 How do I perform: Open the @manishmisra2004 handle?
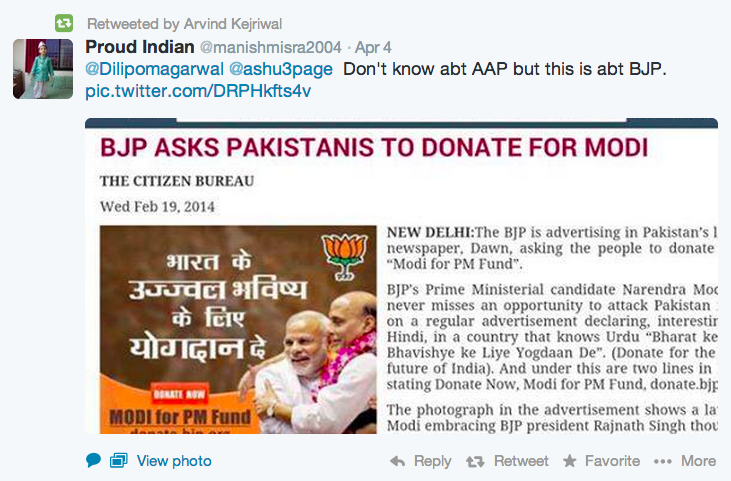(x=271, y=48)
